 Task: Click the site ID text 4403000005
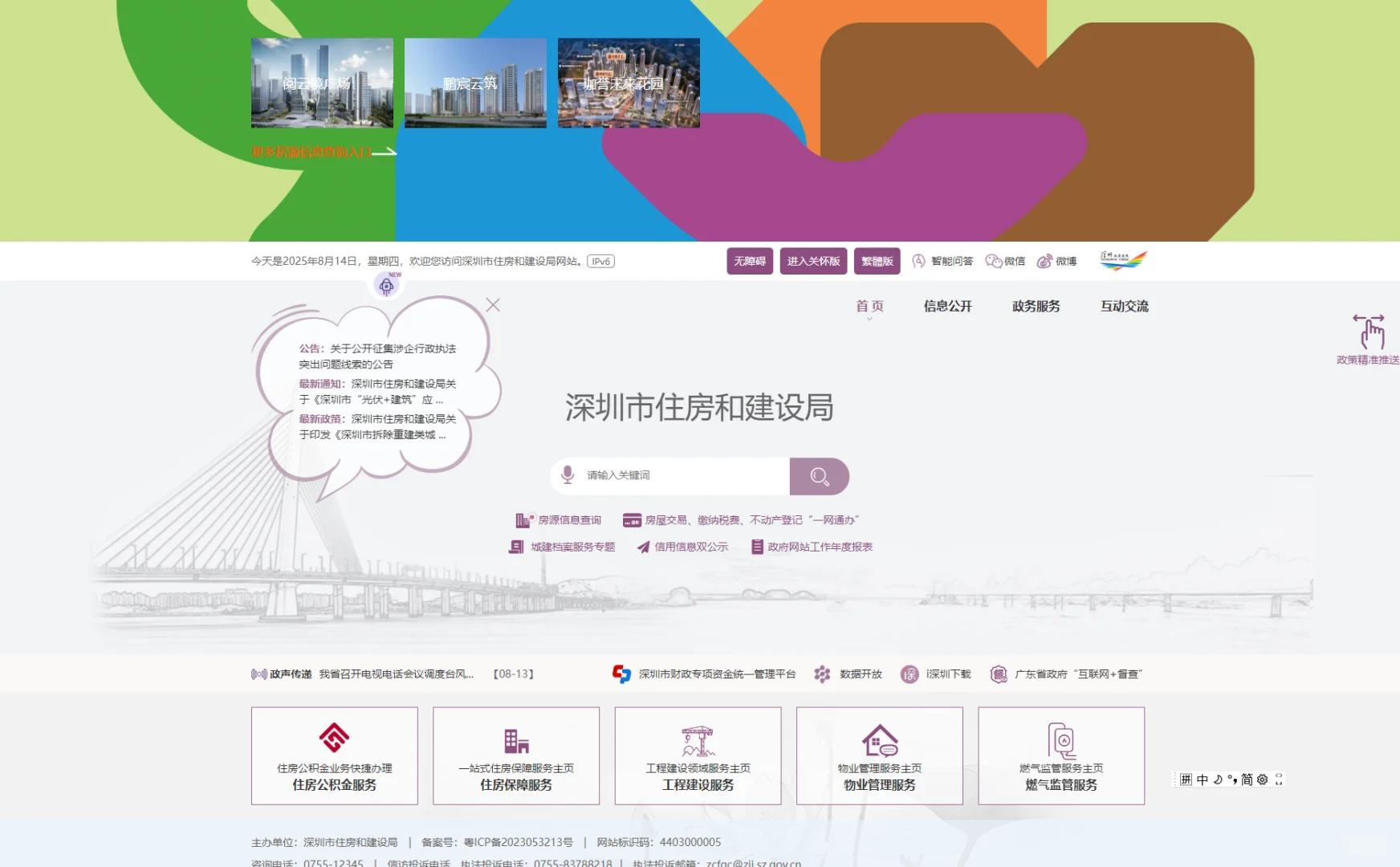click(x=690, y=842)
